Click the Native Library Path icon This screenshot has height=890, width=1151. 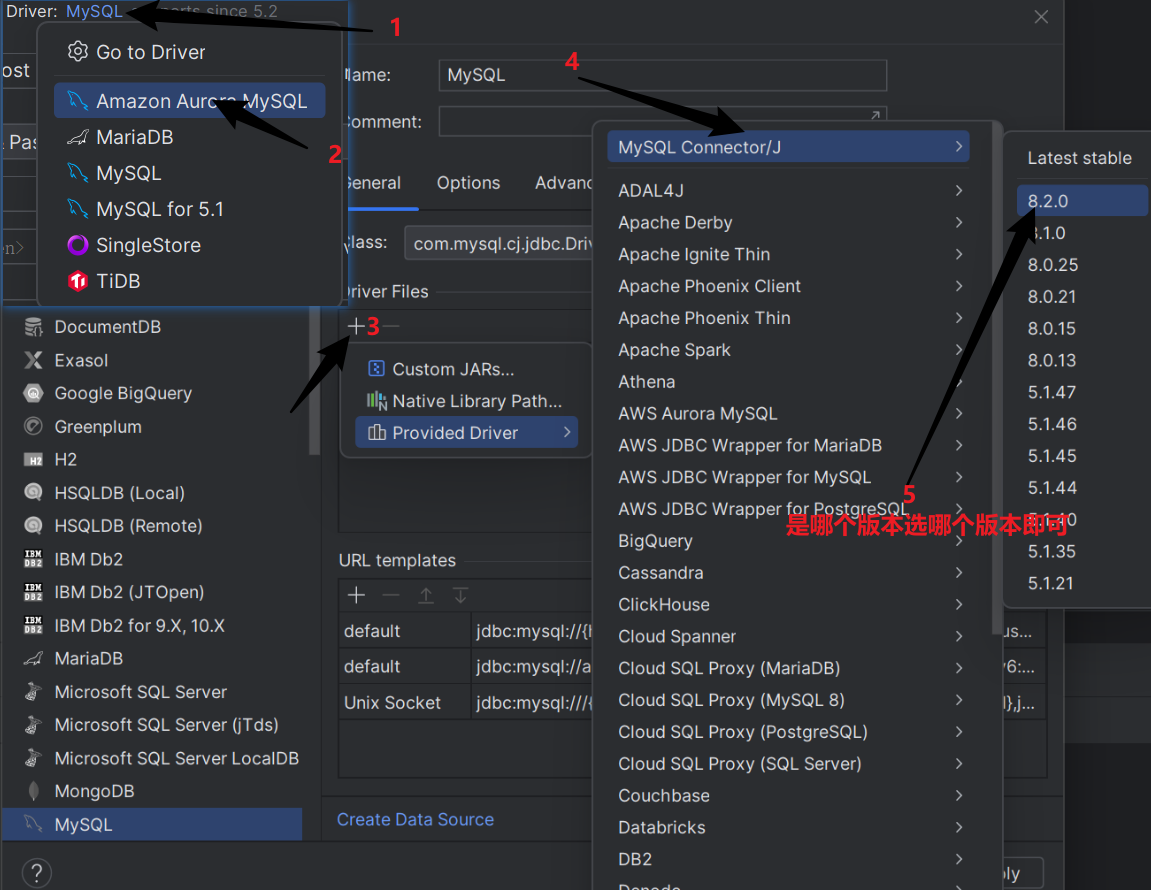click(377, 400)
